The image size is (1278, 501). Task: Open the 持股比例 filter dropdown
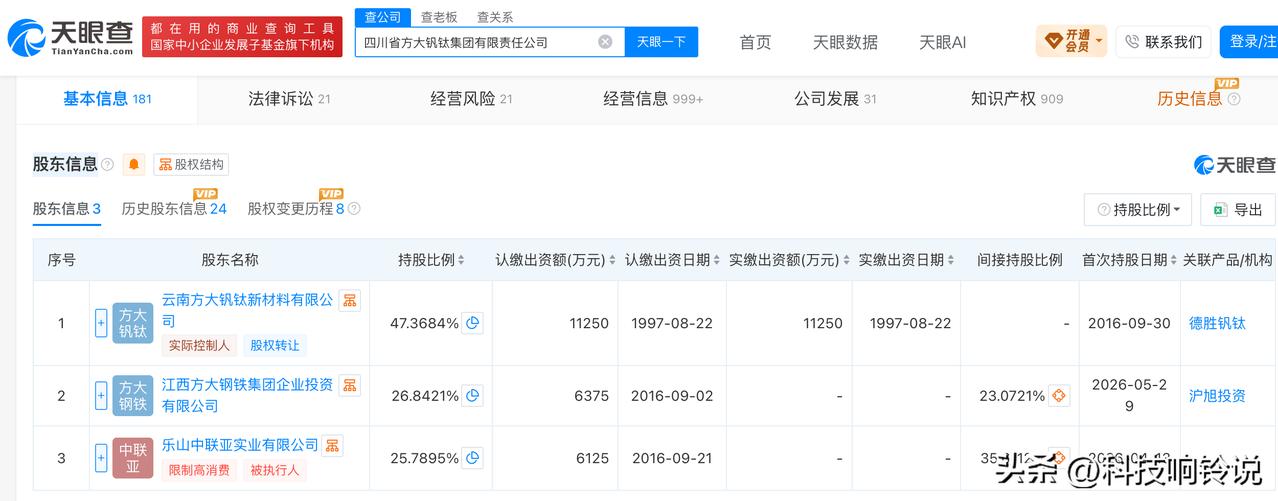point(1138,210)
